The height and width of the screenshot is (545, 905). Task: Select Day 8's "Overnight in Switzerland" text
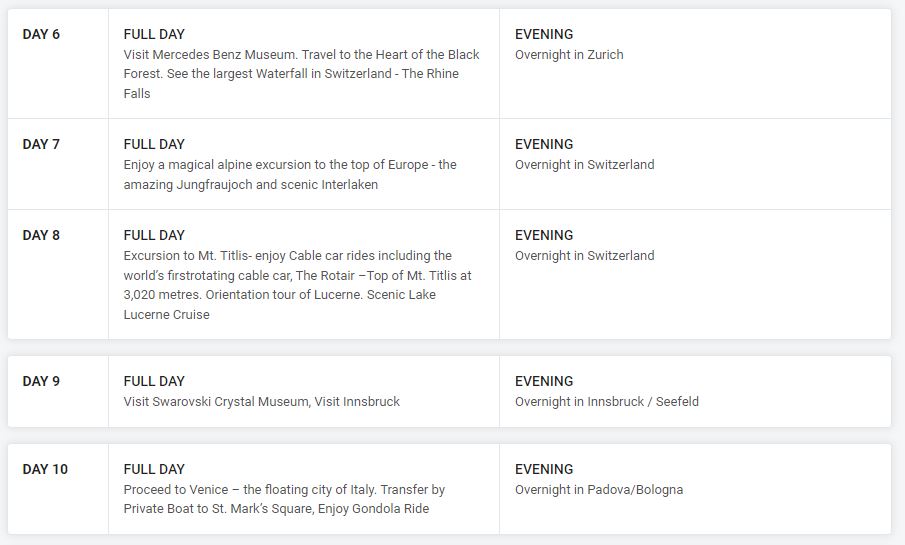(x=584, y=255)
